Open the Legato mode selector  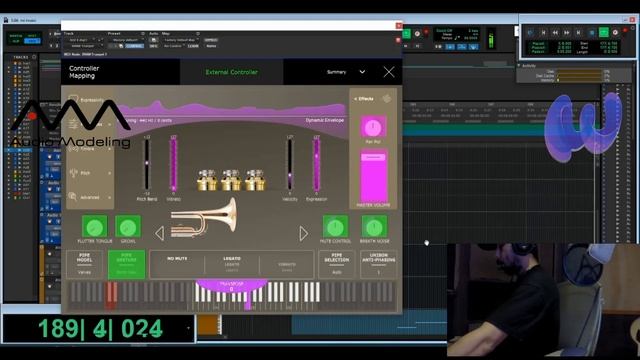pos(232,264)
